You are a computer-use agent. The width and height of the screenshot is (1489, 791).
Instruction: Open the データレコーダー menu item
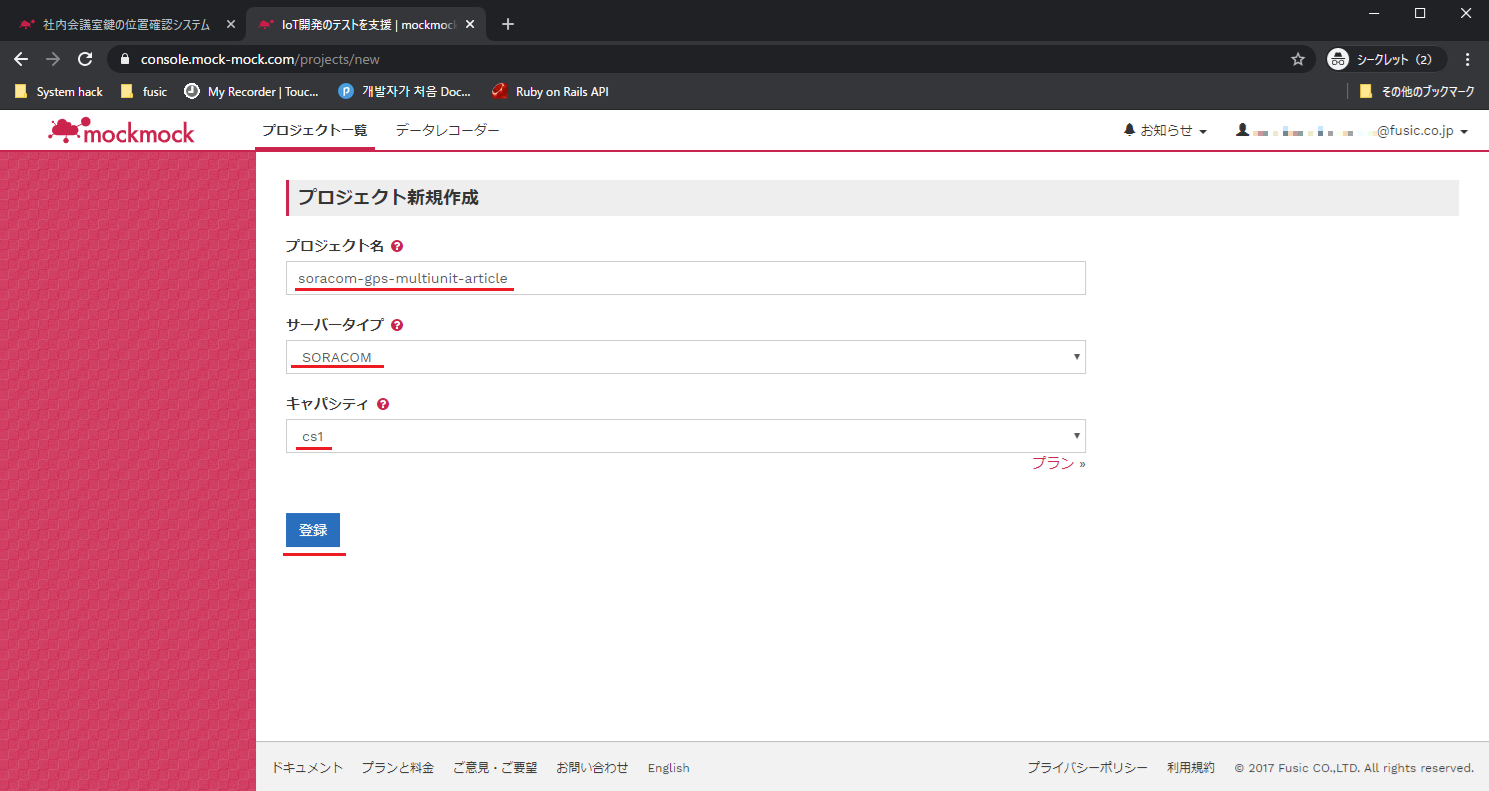pos(447,131)
